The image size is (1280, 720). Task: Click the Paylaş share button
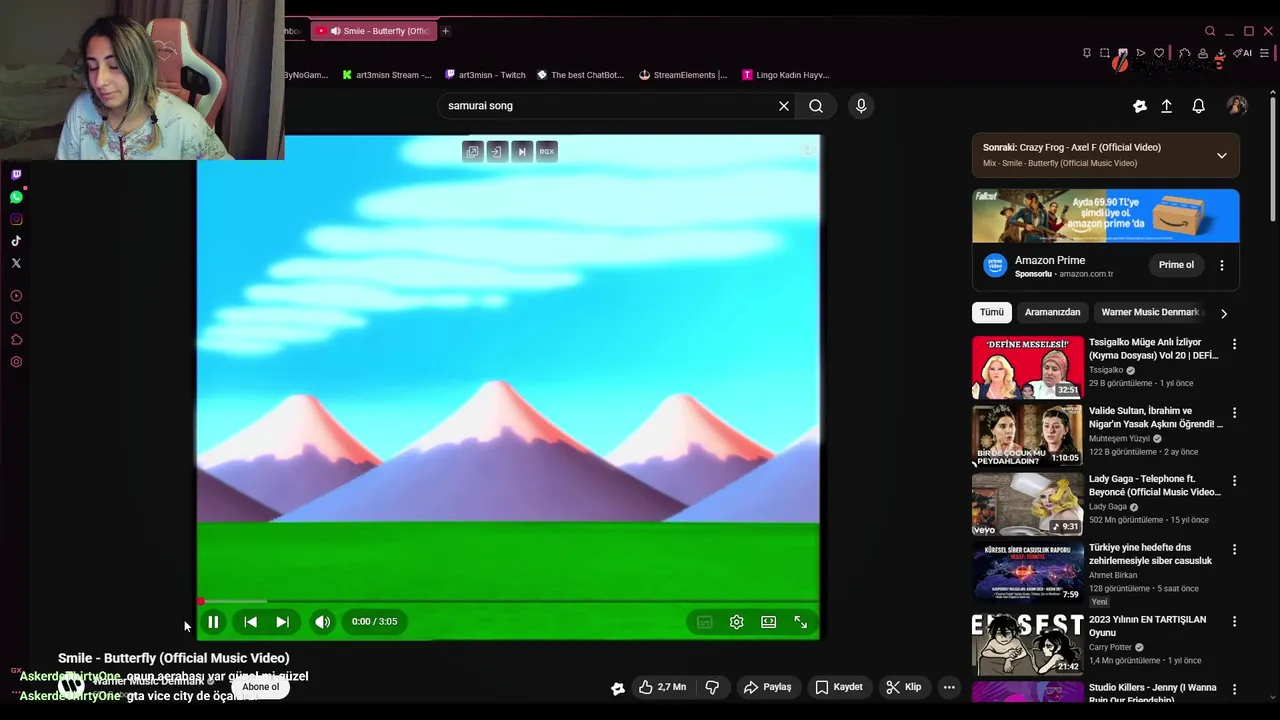tap(768, 687)
